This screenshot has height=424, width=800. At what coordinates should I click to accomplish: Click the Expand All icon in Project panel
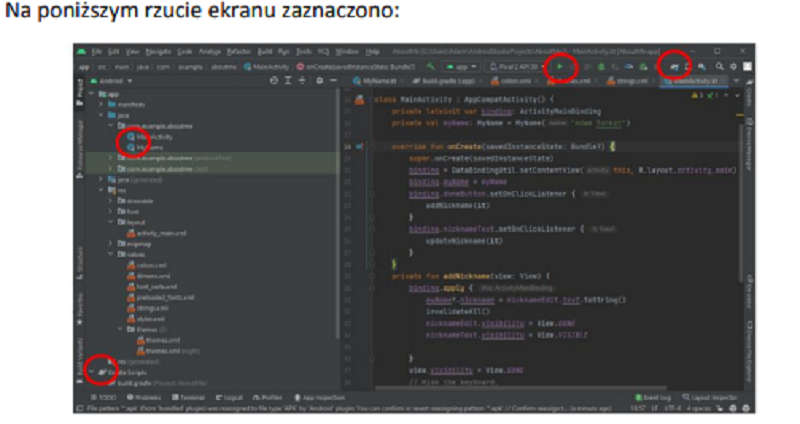click(288, 81)
